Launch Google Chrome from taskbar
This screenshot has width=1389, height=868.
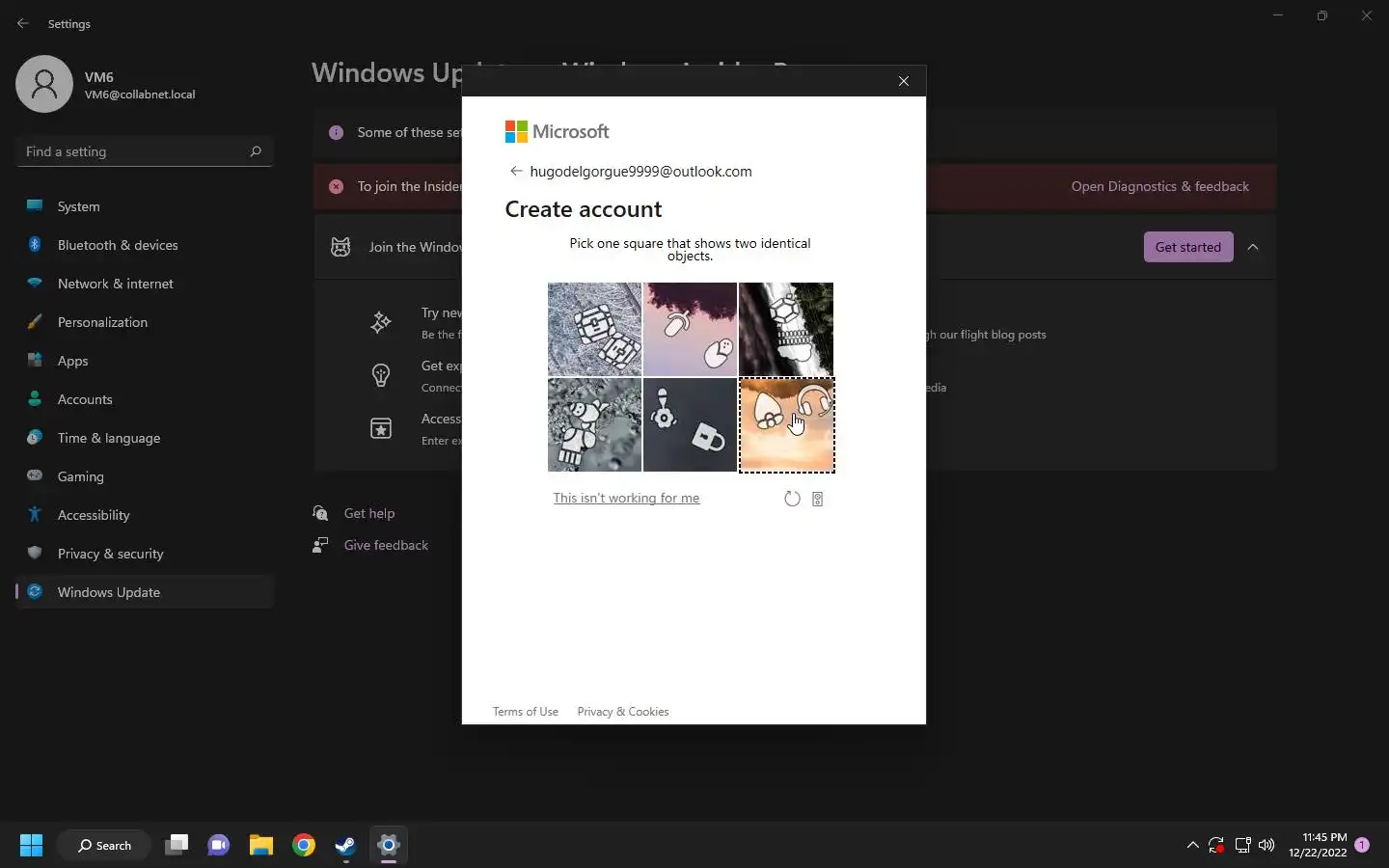(304, 846)
